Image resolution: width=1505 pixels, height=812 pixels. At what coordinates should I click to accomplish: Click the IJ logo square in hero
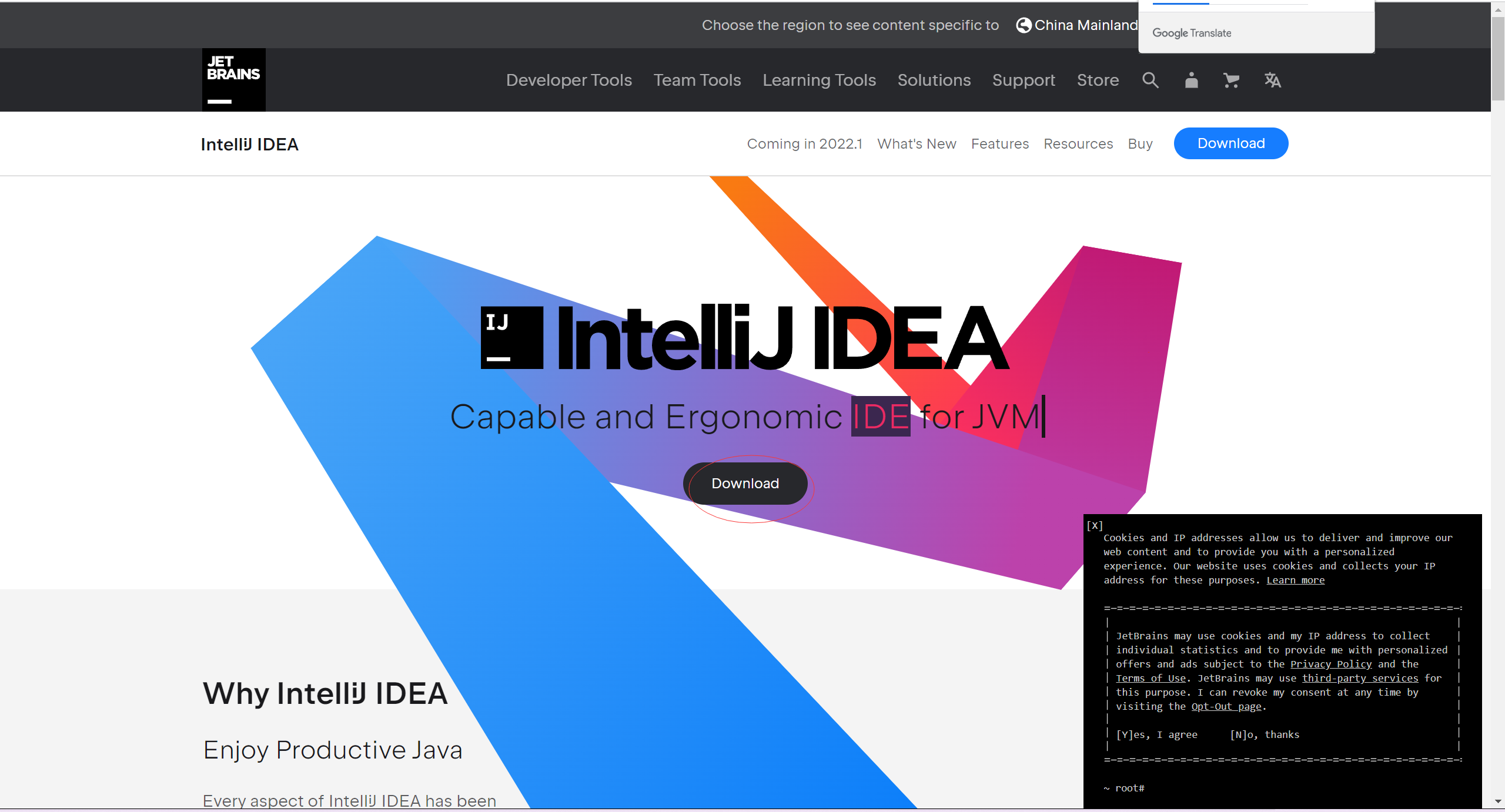[511, 337]
